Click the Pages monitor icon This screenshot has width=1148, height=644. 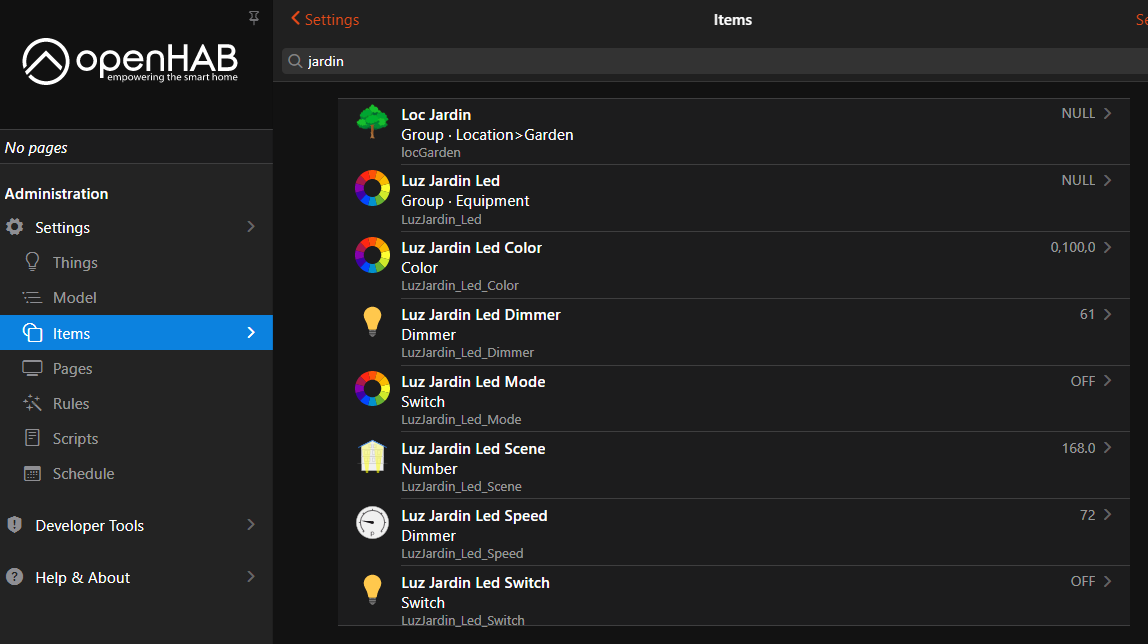[x=32, y=368]
